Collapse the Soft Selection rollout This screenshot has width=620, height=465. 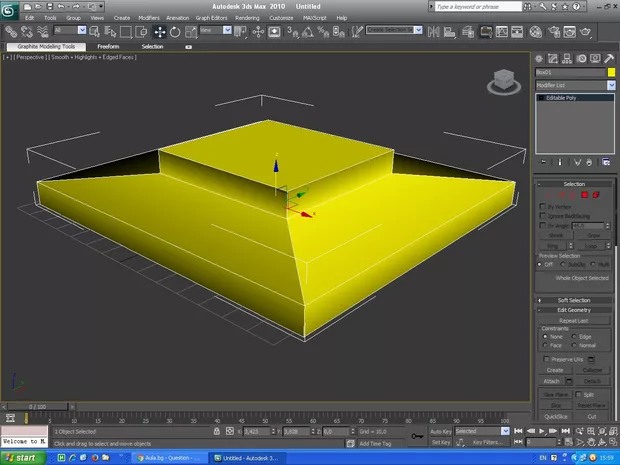point(573,300)
